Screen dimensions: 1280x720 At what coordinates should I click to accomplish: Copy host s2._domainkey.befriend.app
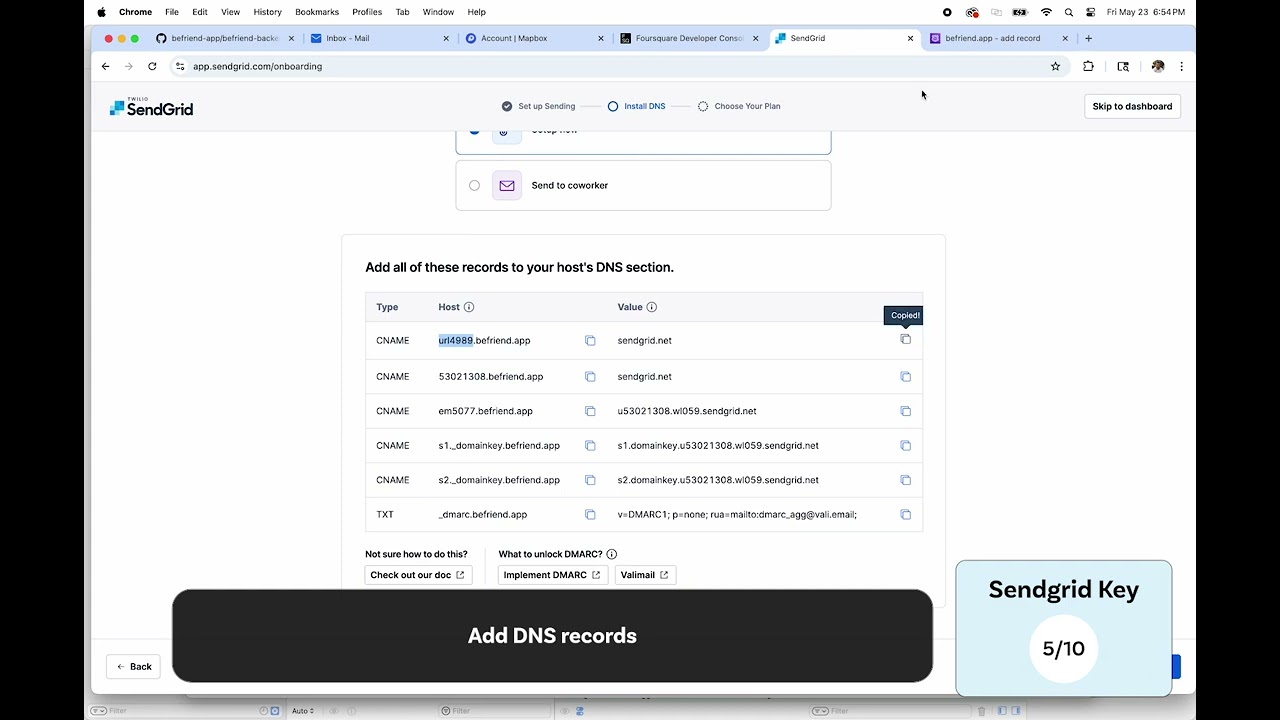590,480
